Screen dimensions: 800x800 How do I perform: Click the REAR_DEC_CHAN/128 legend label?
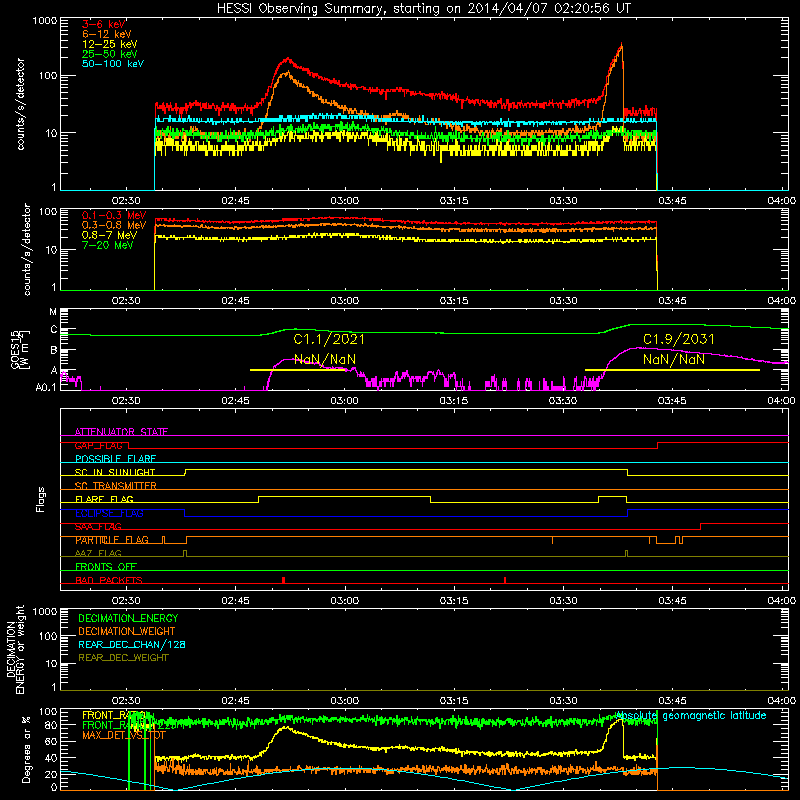[132, 644]
